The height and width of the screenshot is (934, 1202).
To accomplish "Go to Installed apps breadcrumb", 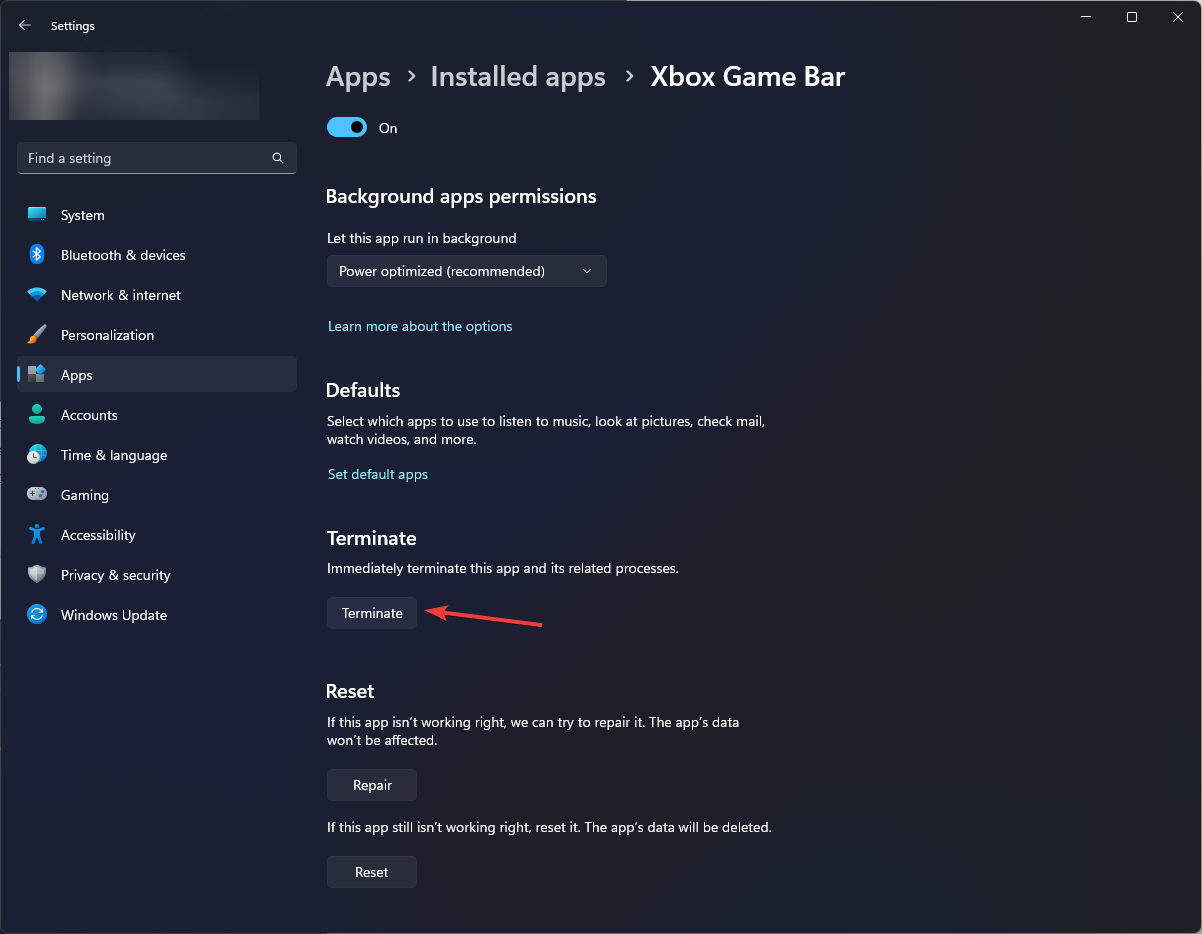I will [518, 77].
